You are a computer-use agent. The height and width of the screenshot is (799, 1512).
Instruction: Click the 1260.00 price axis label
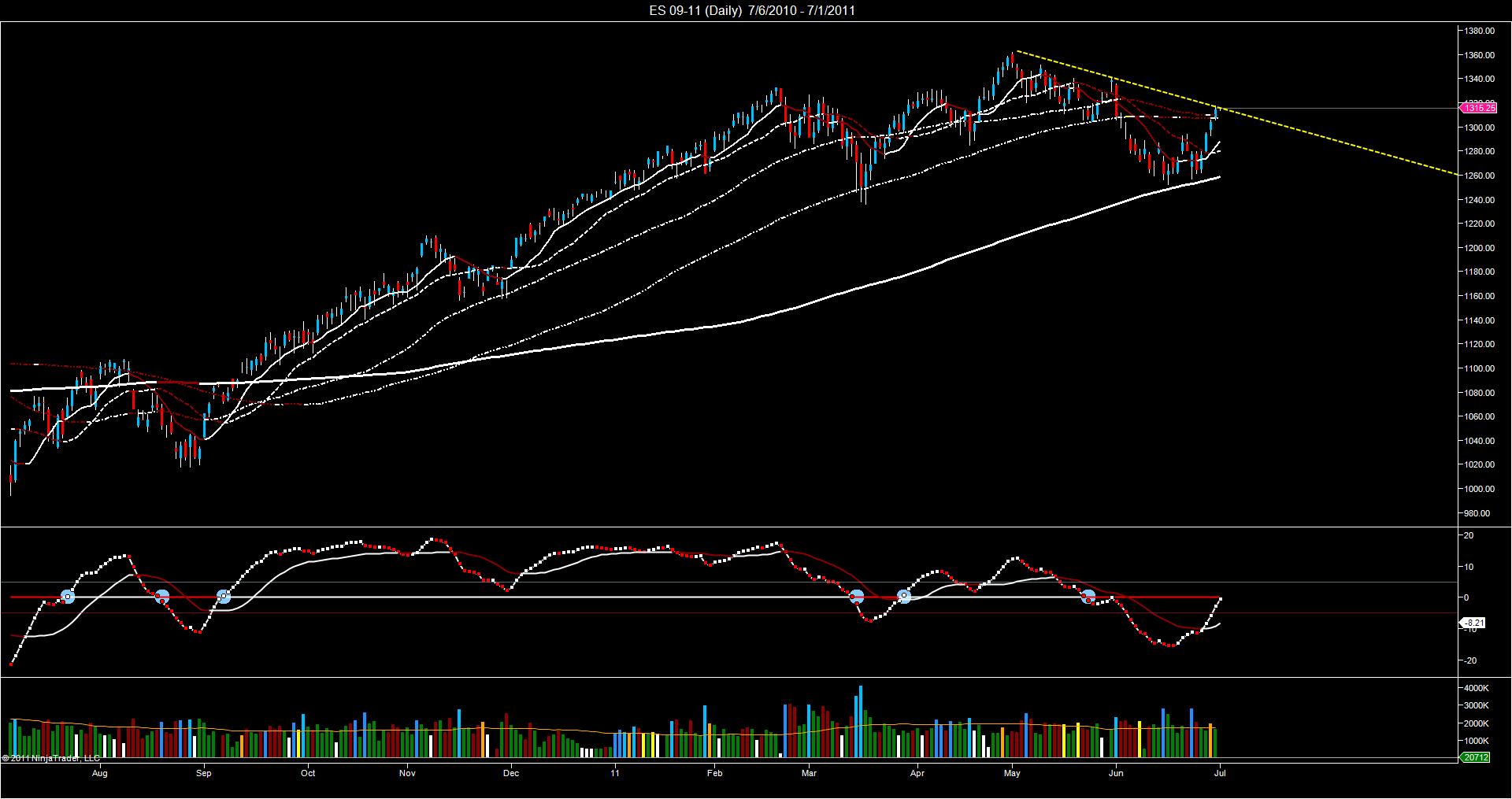pos(1478,176)
